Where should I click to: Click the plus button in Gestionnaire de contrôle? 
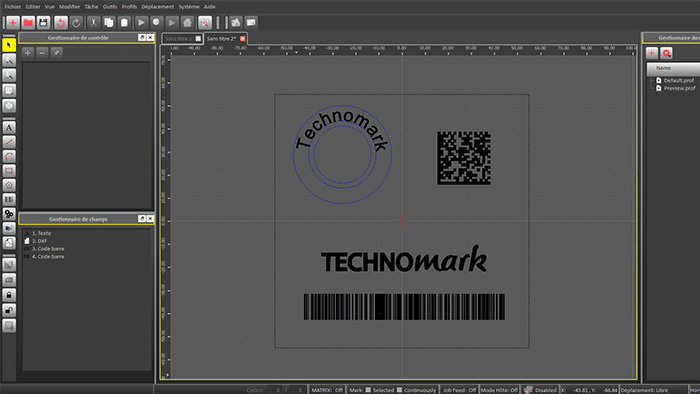(28, 53)
